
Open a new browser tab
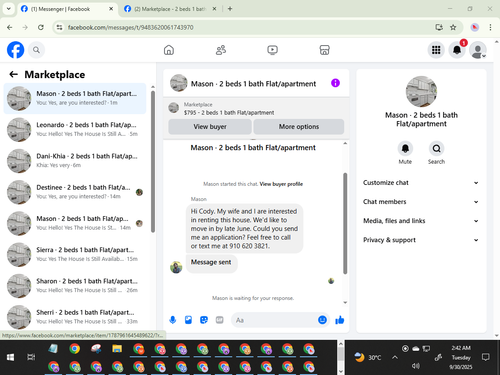pyautogui.click(x=230, y=9)
